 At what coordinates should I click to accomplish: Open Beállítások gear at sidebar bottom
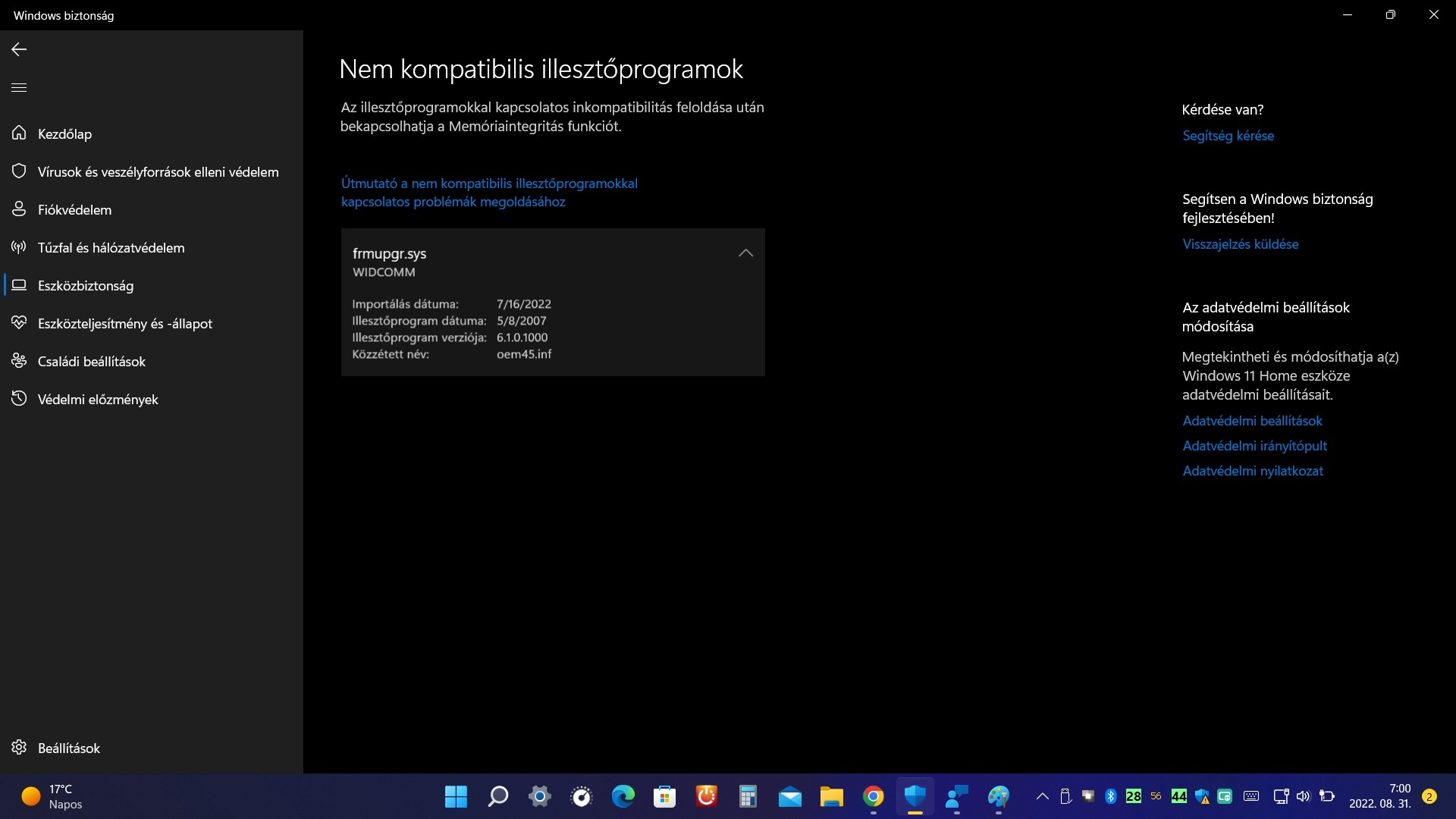coord(19,748)
